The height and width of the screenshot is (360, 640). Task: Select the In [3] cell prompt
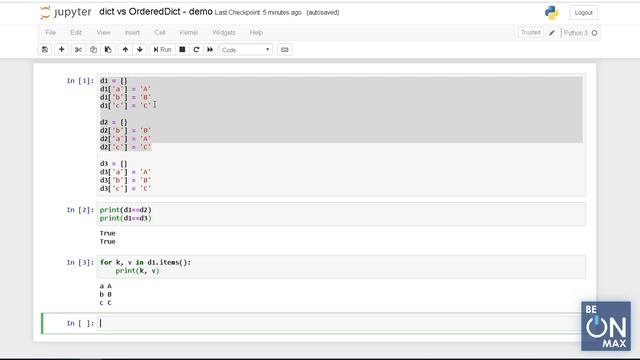[x=80, y=262]
